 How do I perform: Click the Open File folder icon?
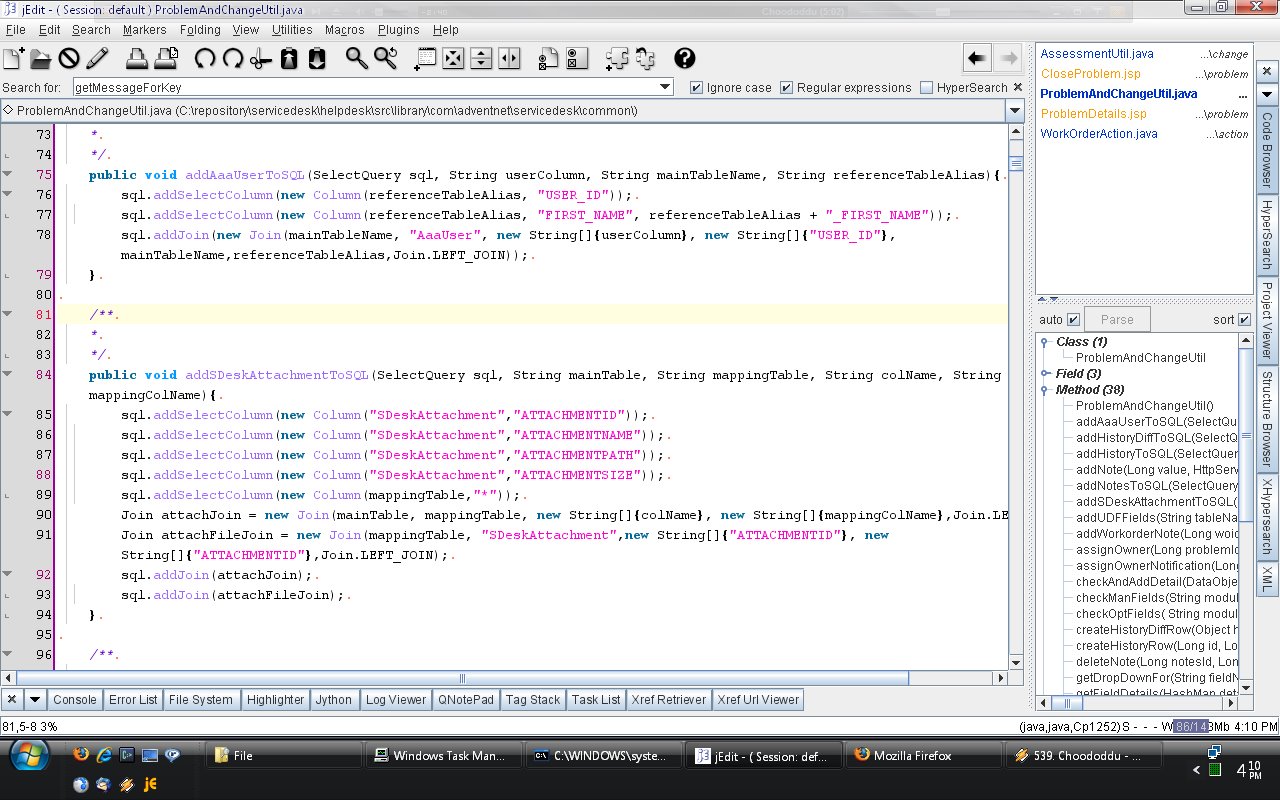[x=41, y=58]
